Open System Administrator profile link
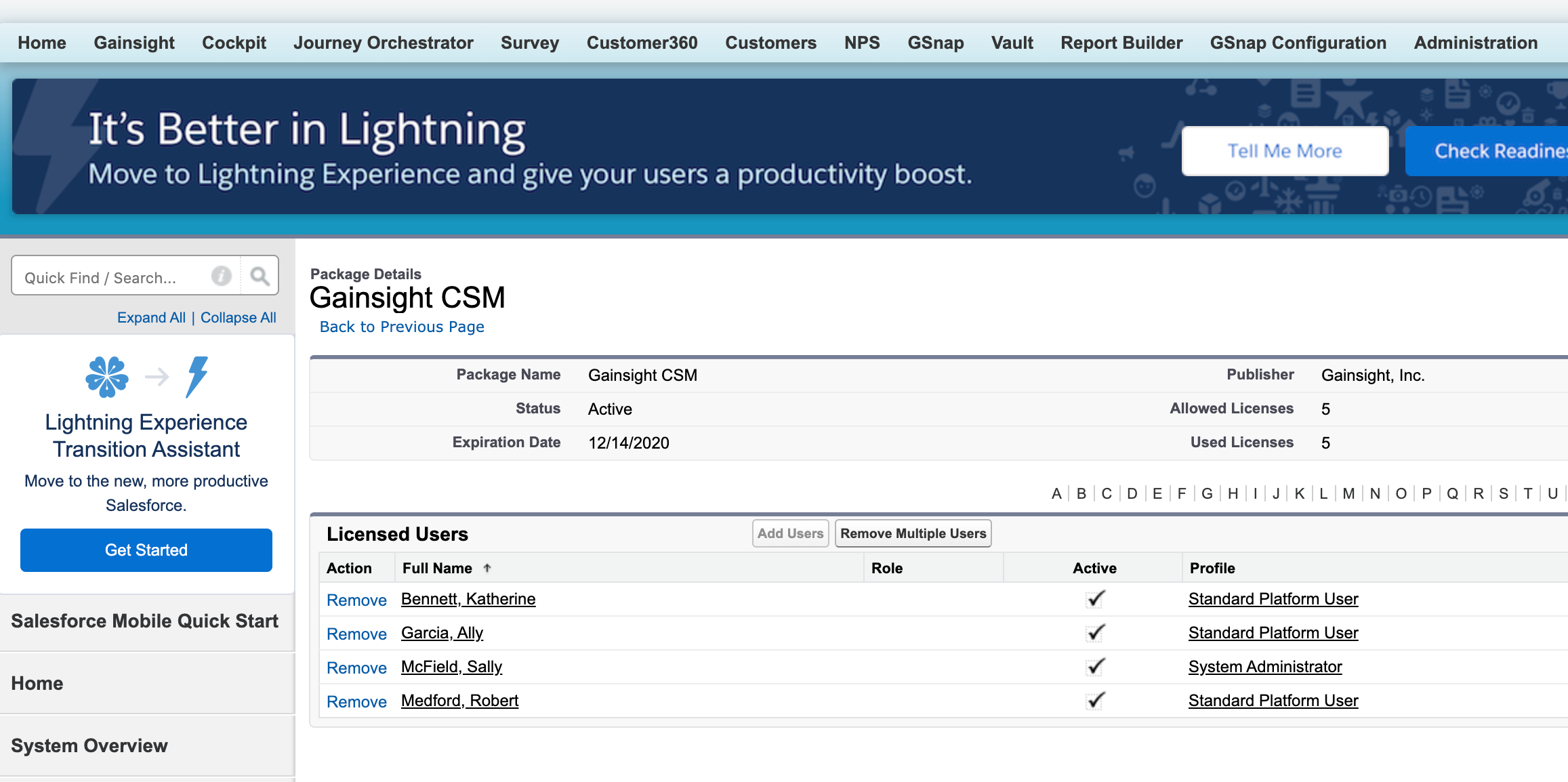Screen dimensions: 1568x782 click(1265, 667)
